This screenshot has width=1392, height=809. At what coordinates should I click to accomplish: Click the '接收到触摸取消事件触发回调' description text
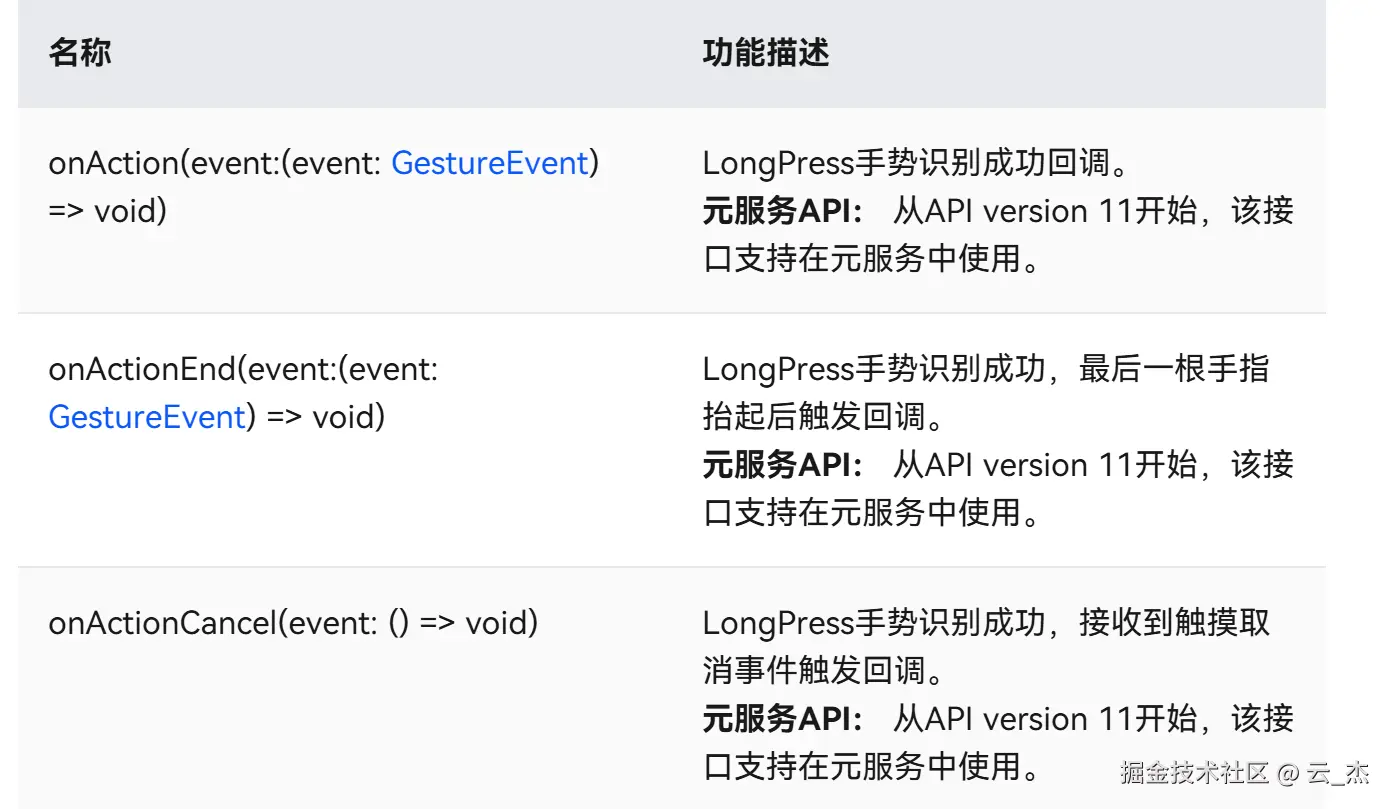click(986, 647)
